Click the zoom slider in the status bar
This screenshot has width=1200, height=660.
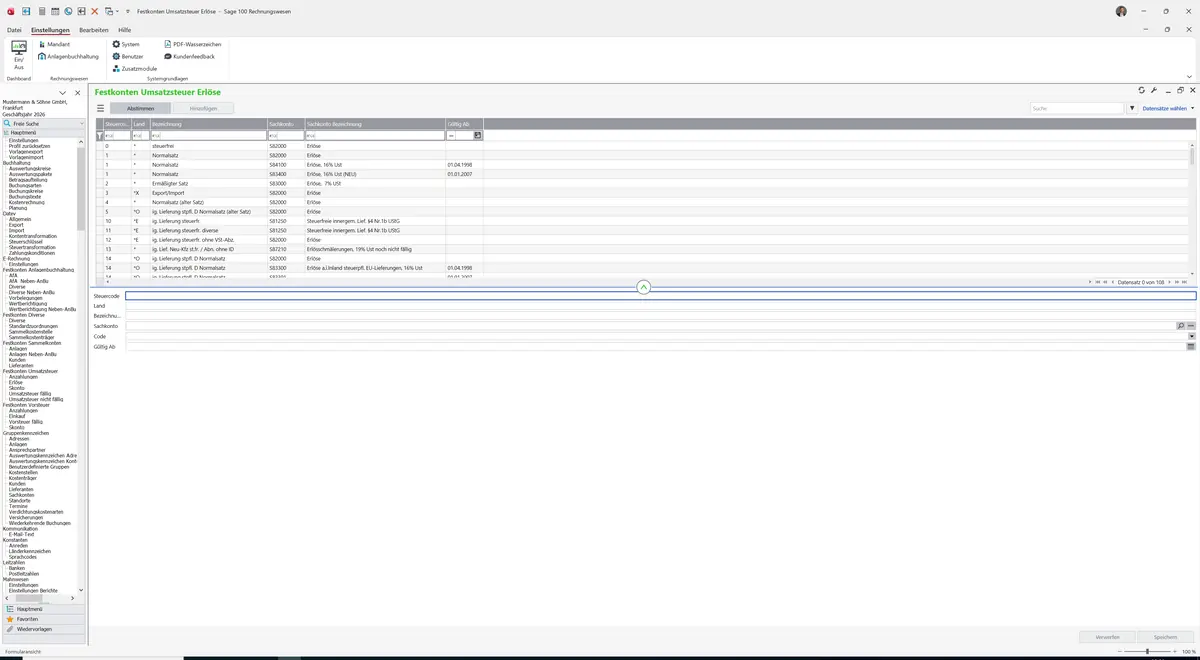pos(1147,652)
